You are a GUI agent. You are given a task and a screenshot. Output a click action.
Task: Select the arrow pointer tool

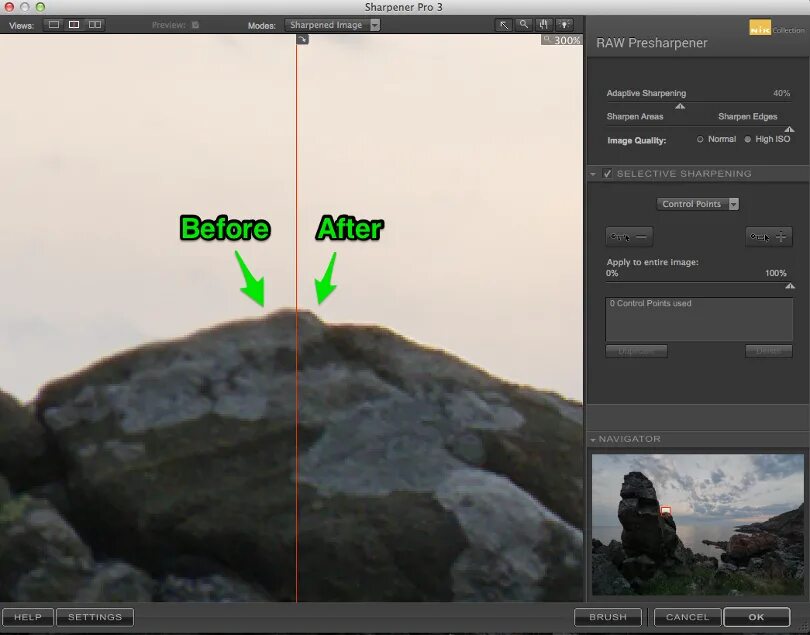(504, 25)
